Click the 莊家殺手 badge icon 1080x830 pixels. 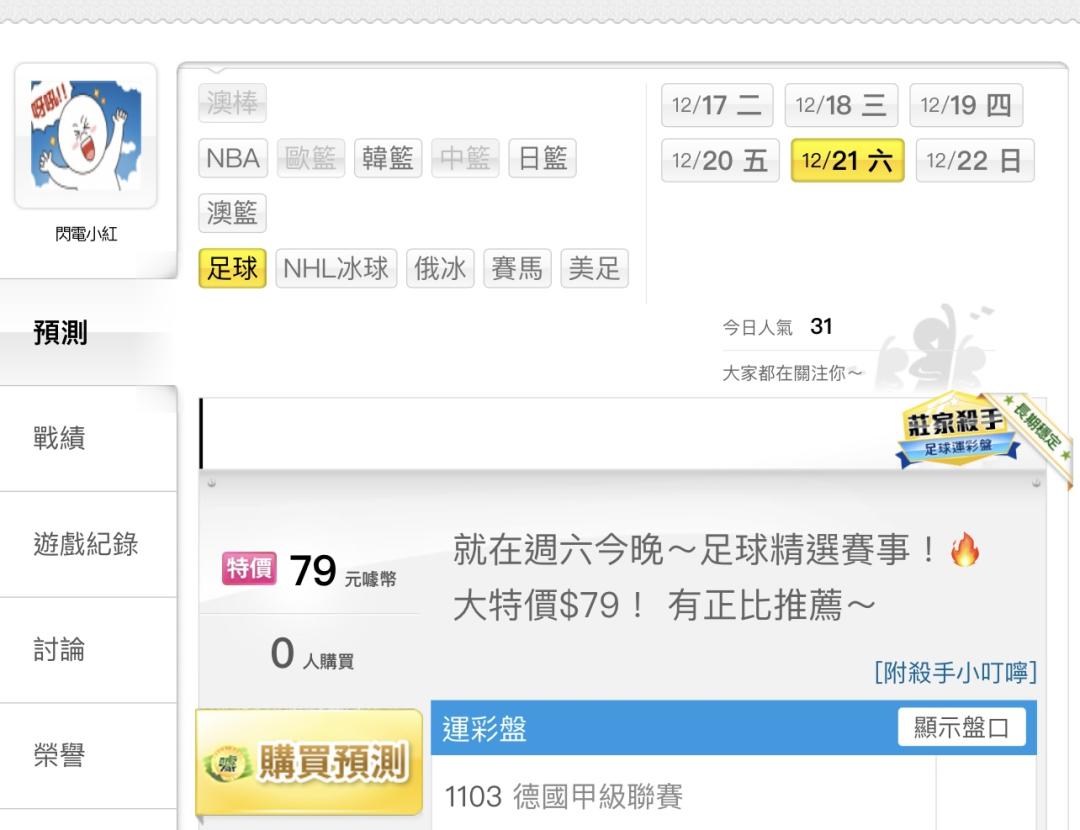click(x=957, y=431)
